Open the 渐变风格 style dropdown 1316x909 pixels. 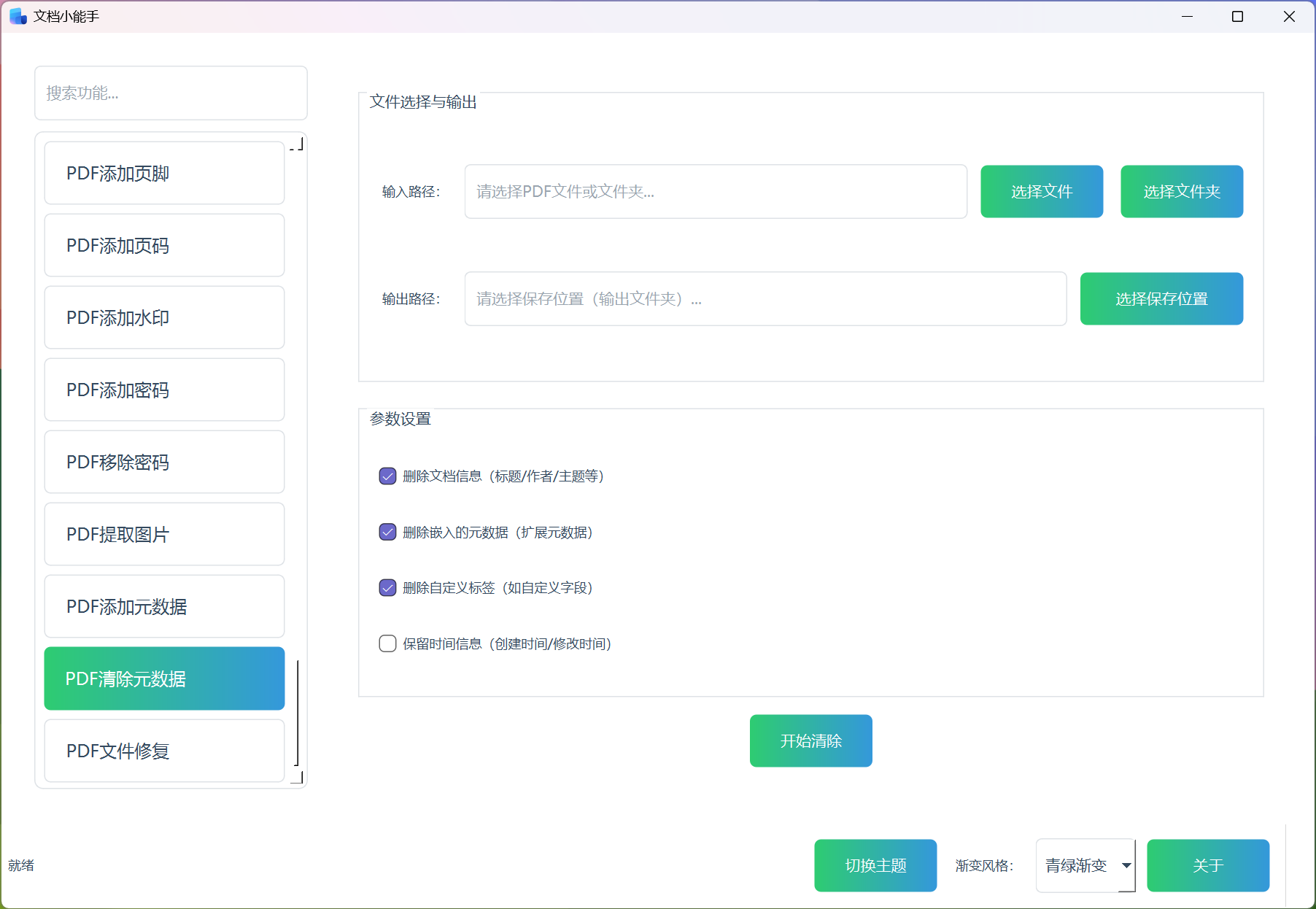coord(1085,865)
